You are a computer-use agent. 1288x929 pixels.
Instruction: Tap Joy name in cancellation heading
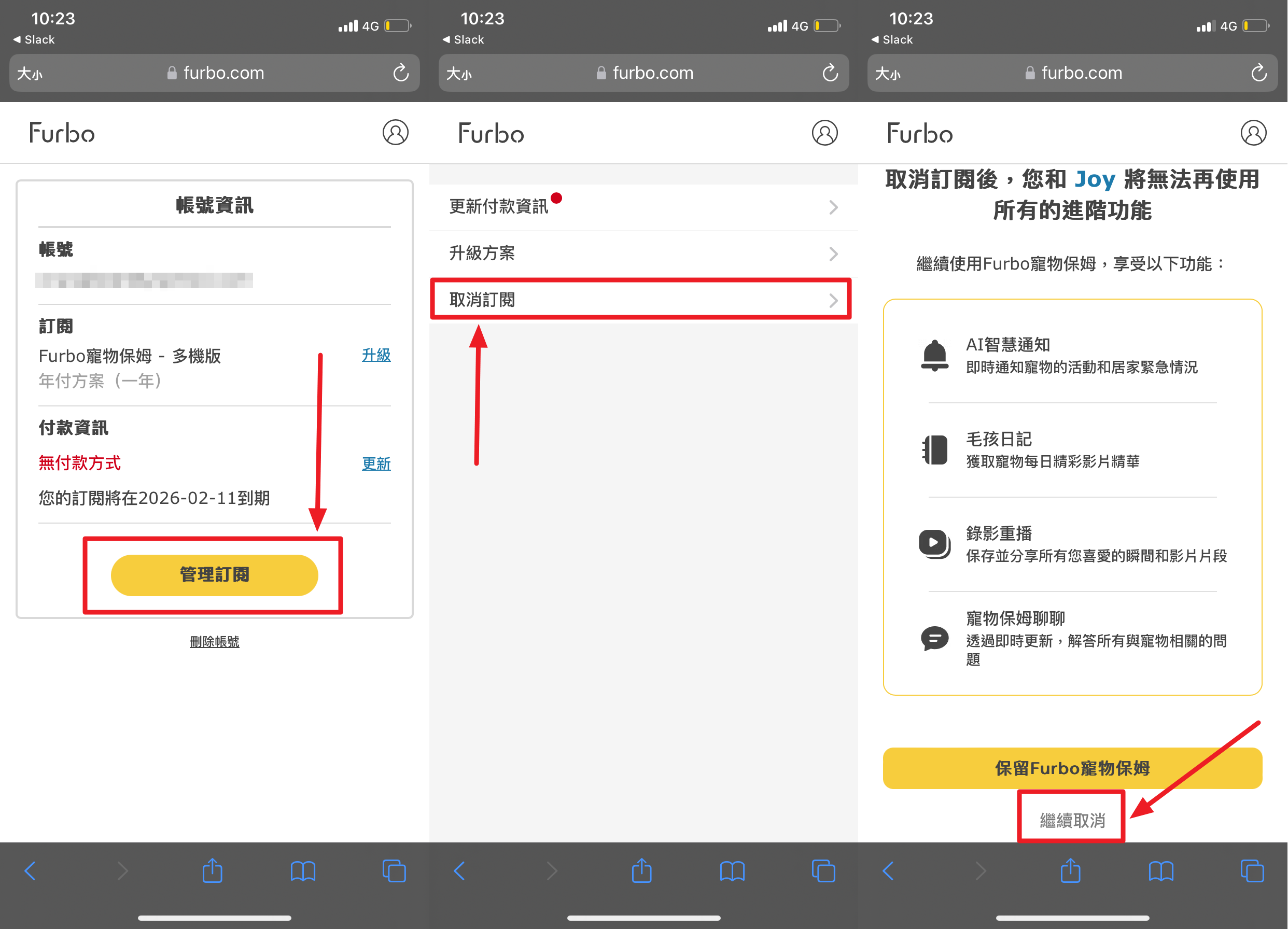coord(1095,179)
